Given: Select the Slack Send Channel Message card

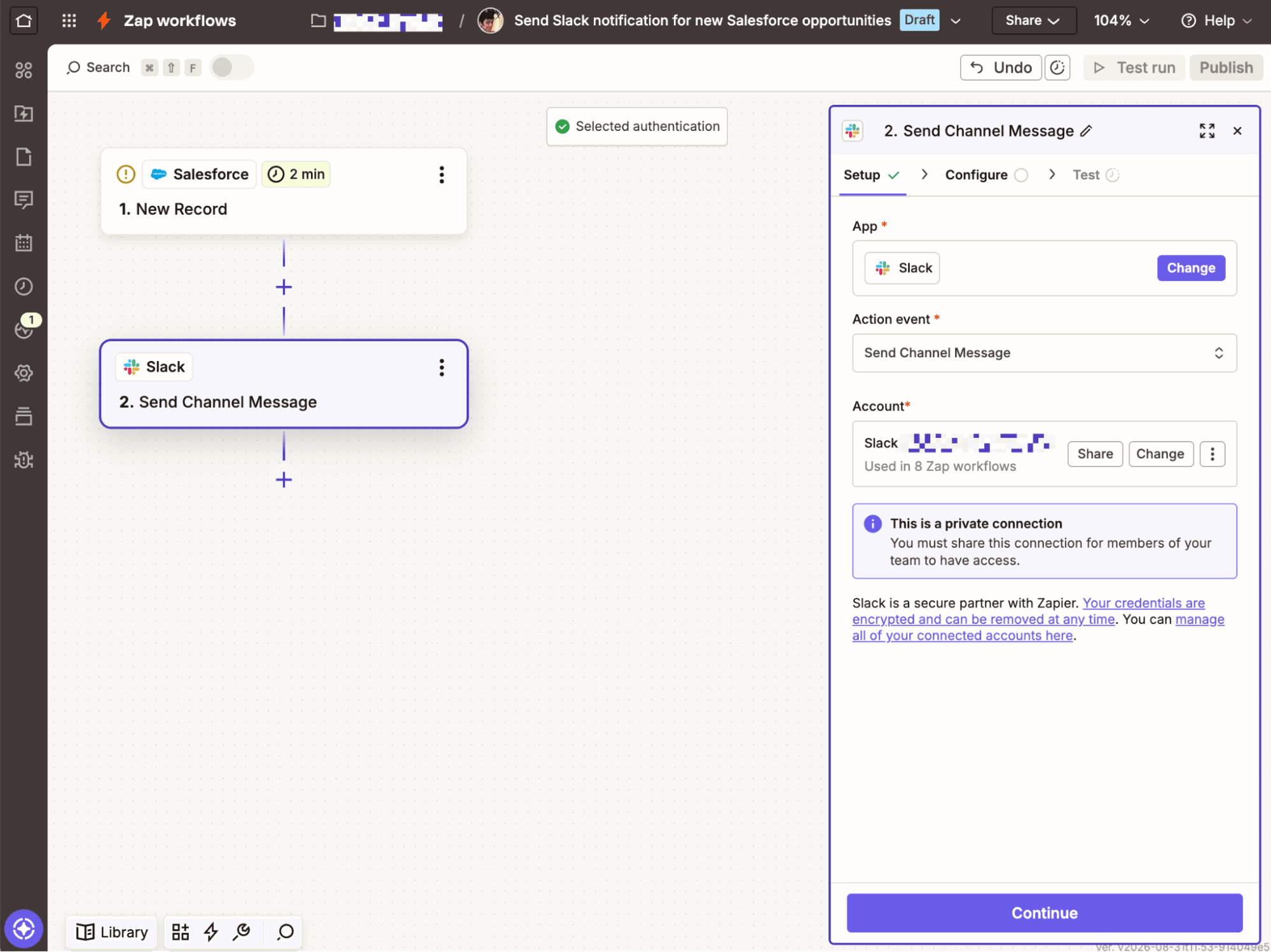Looking at the screenshot, I should [x=284, y=384].
